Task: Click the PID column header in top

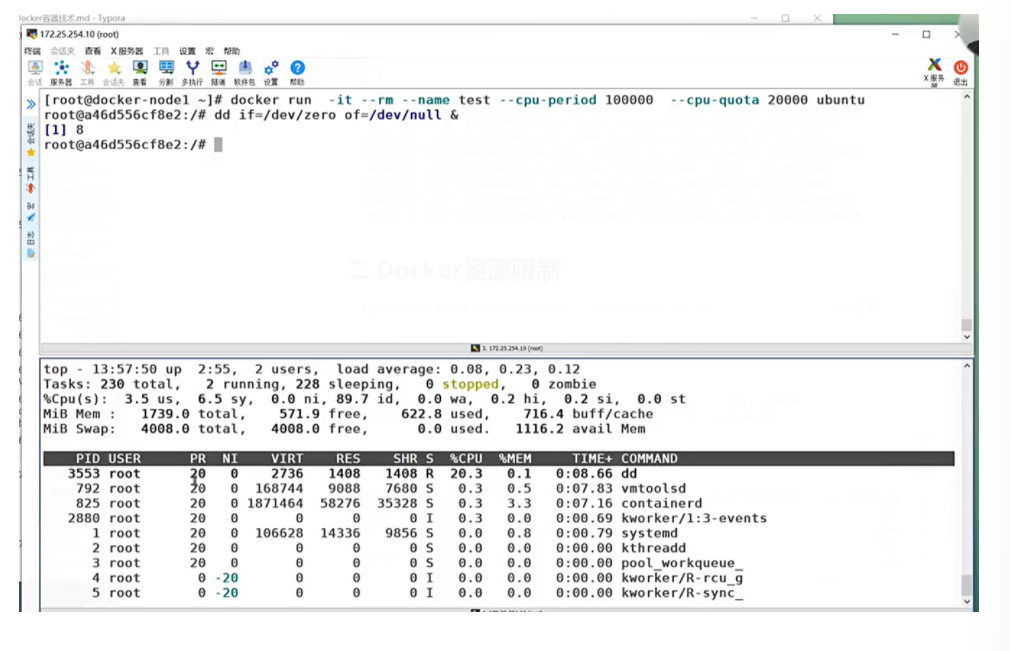Action: click(x=88, y=458)
